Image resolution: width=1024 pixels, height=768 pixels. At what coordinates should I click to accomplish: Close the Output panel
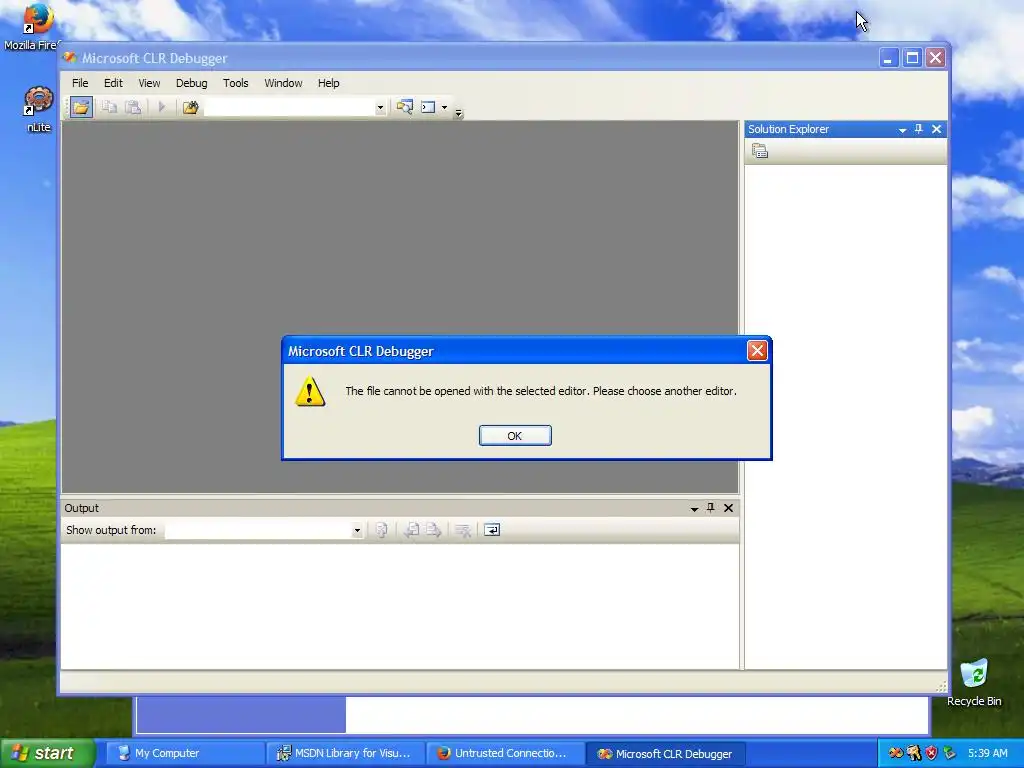tap(728, 507)
